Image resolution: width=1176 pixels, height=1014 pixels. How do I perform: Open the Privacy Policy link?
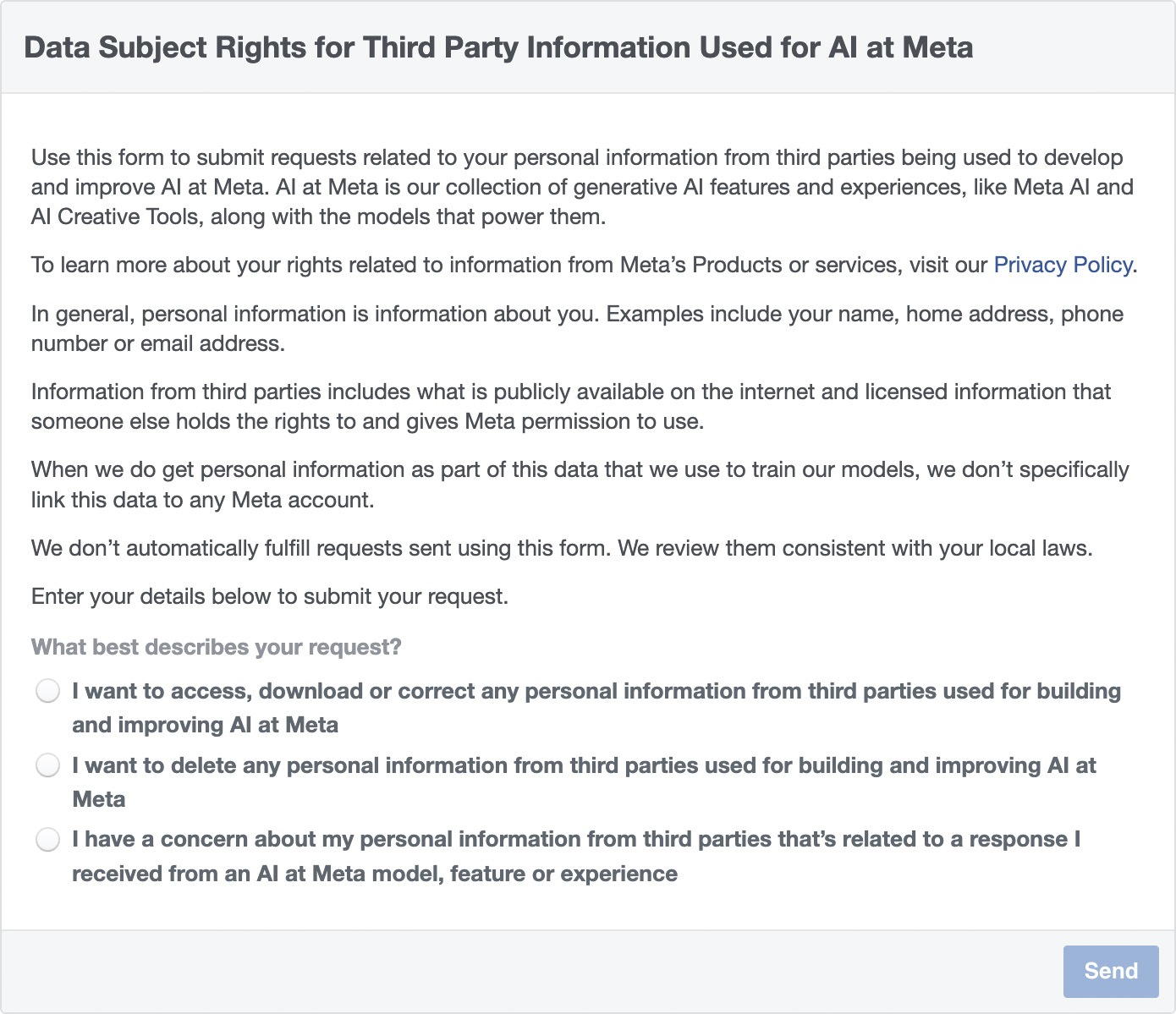click(1063, 265)
